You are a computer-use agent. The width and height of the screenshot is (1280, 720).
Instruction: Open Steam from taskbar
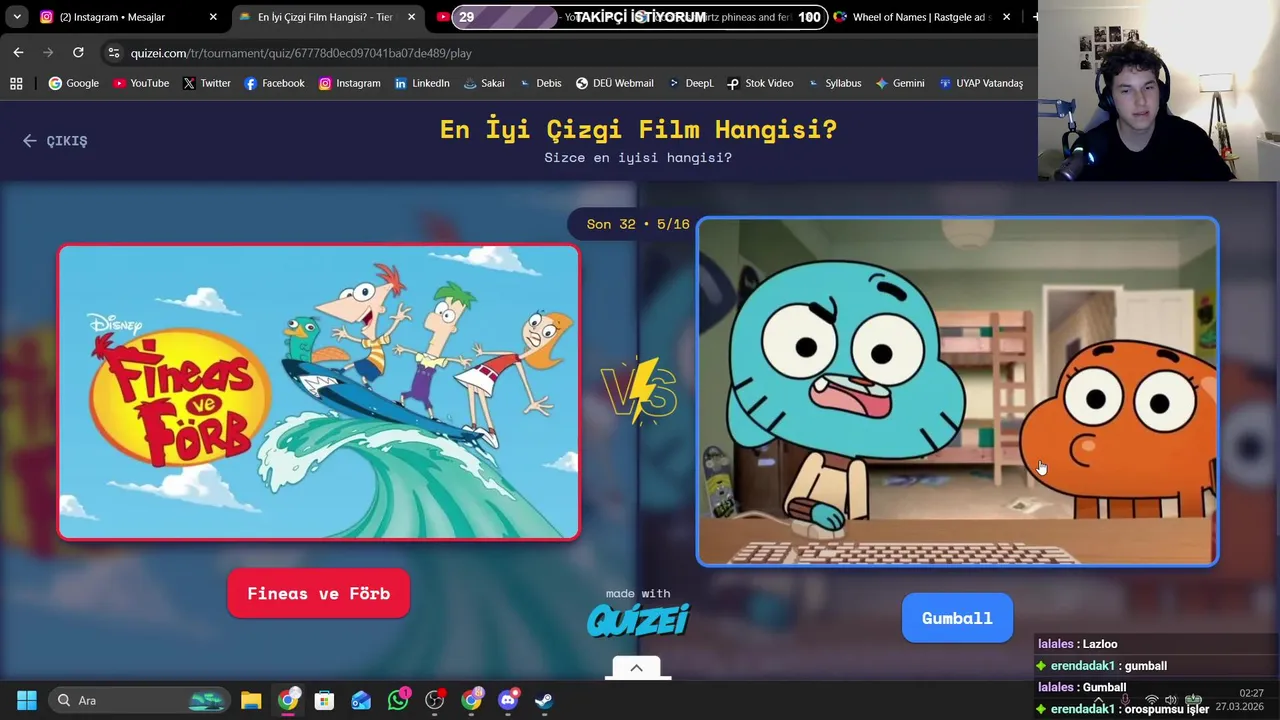544,700
